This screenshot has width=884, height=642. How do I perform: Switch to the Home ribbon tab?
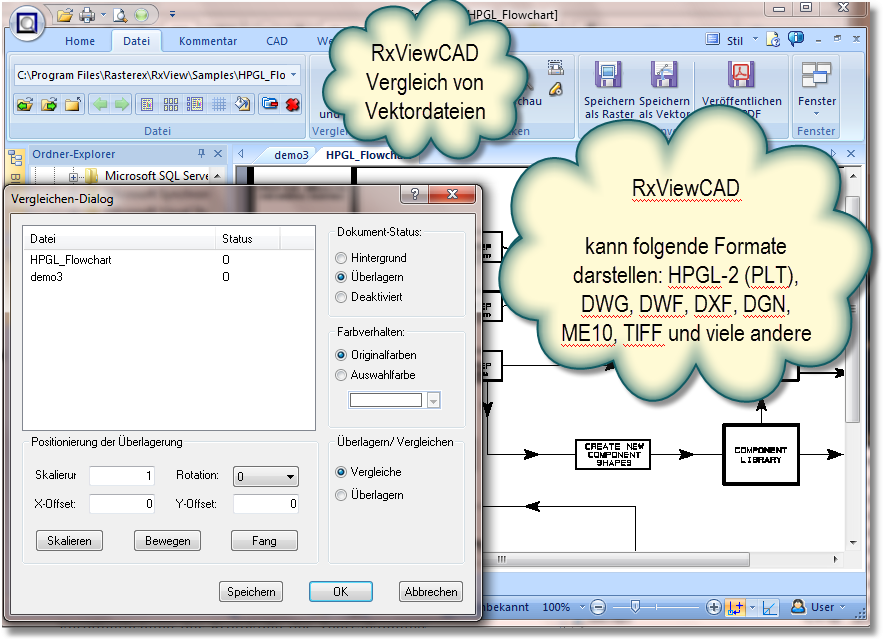pos(79,41)
